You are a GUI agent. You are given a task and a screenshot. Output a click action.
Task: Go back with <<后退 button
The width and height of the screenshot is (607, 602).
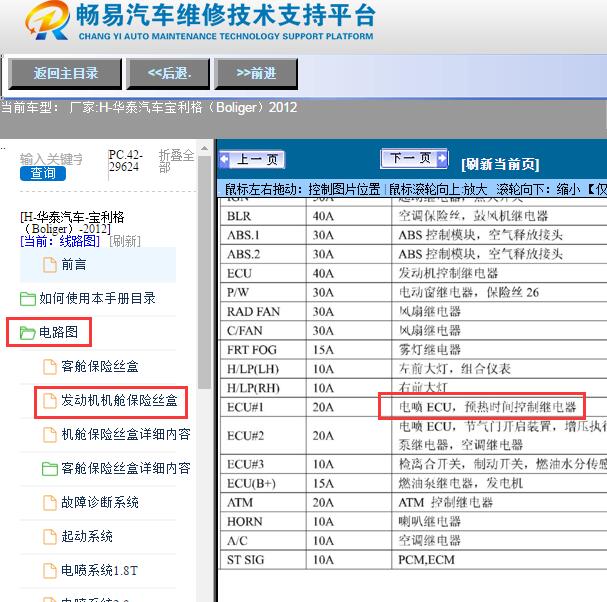168,74
